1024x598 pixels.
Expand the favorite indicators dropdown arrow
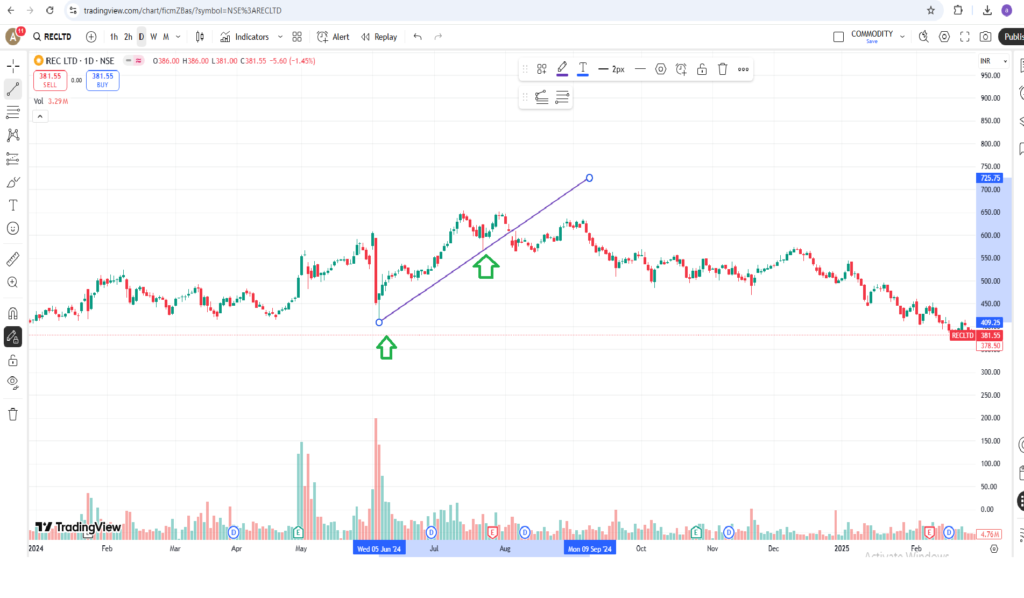pos(280,37)
